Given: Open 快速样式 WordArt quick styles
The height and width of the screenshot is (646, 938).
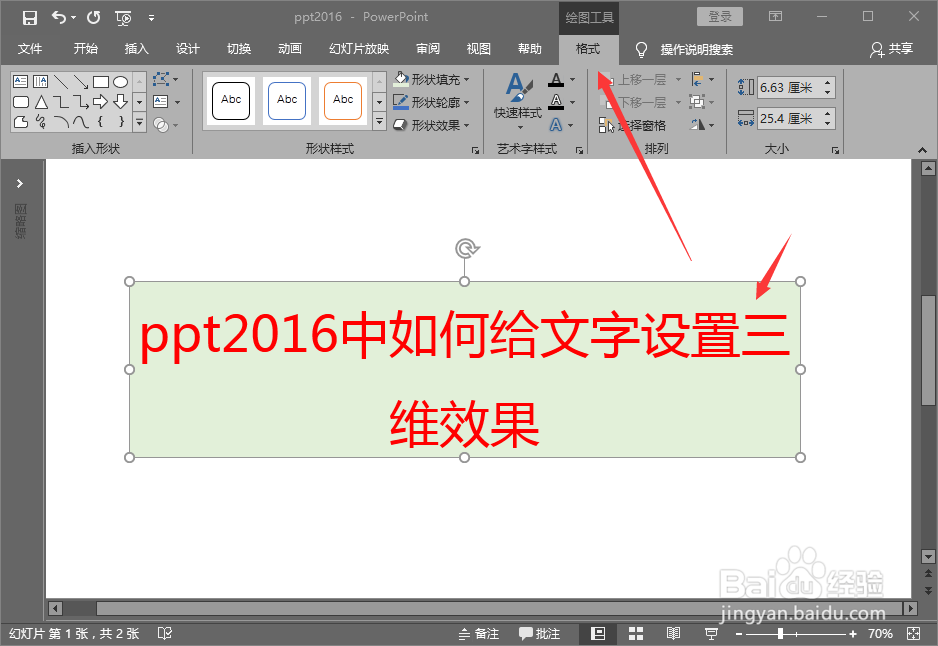Looking at the screenshot, I should click(x=518, y=102).
